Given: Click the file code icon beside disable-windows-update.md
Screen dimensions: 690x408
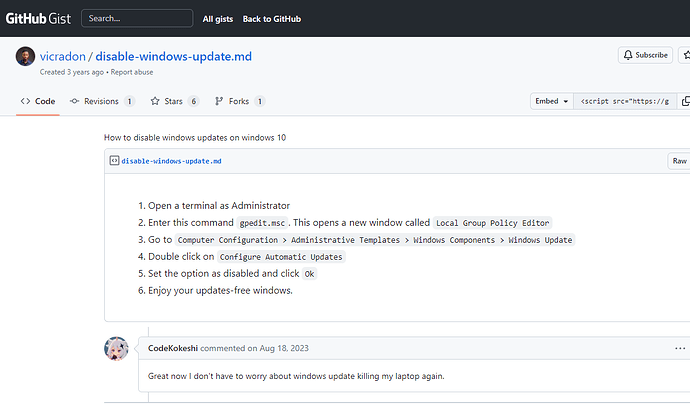Looking at the screenshot, I should tap(114, 160).
